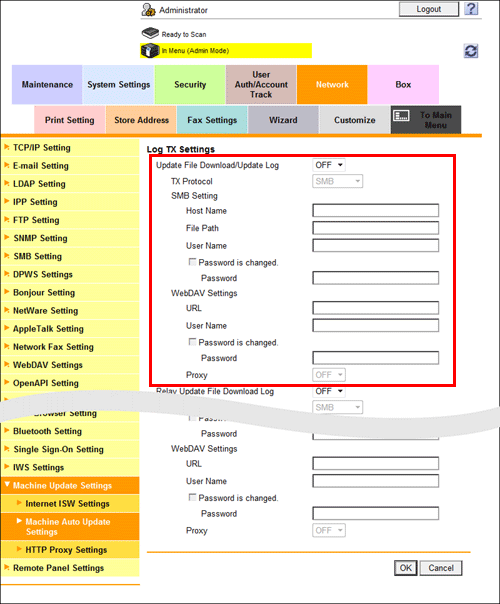Open SMB Setting sidebar item
Screen dimensions: 500x604
pos(70,256)
